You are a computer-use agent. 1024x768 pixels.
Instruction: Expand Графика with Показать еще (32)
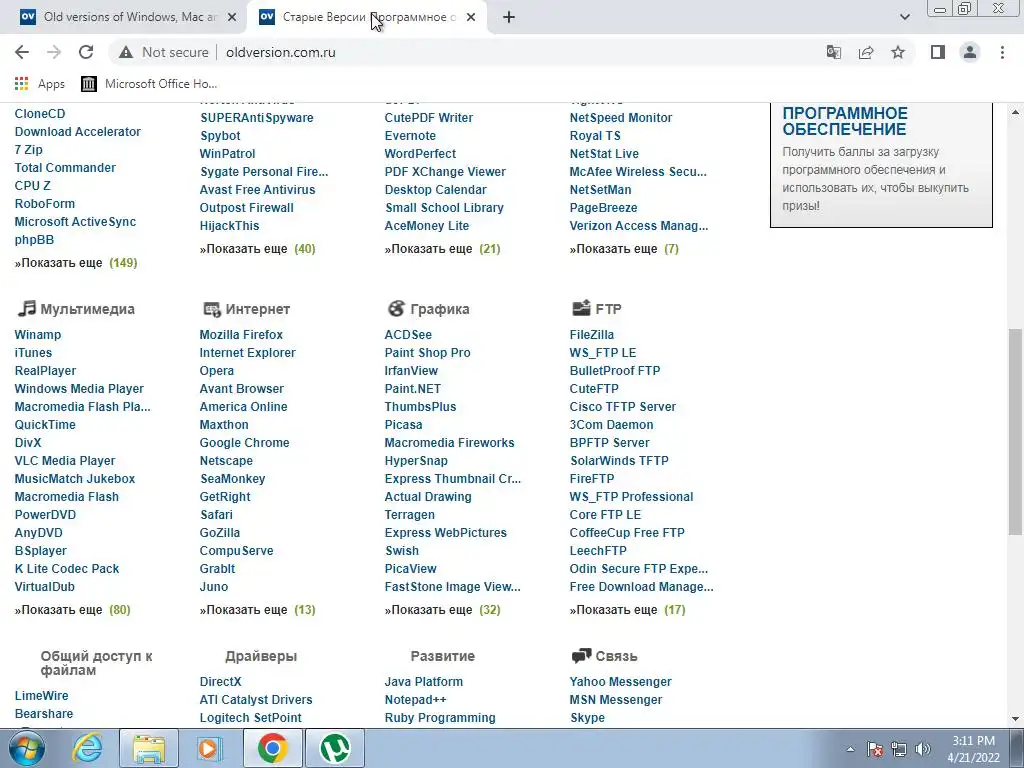click(442, 610)
